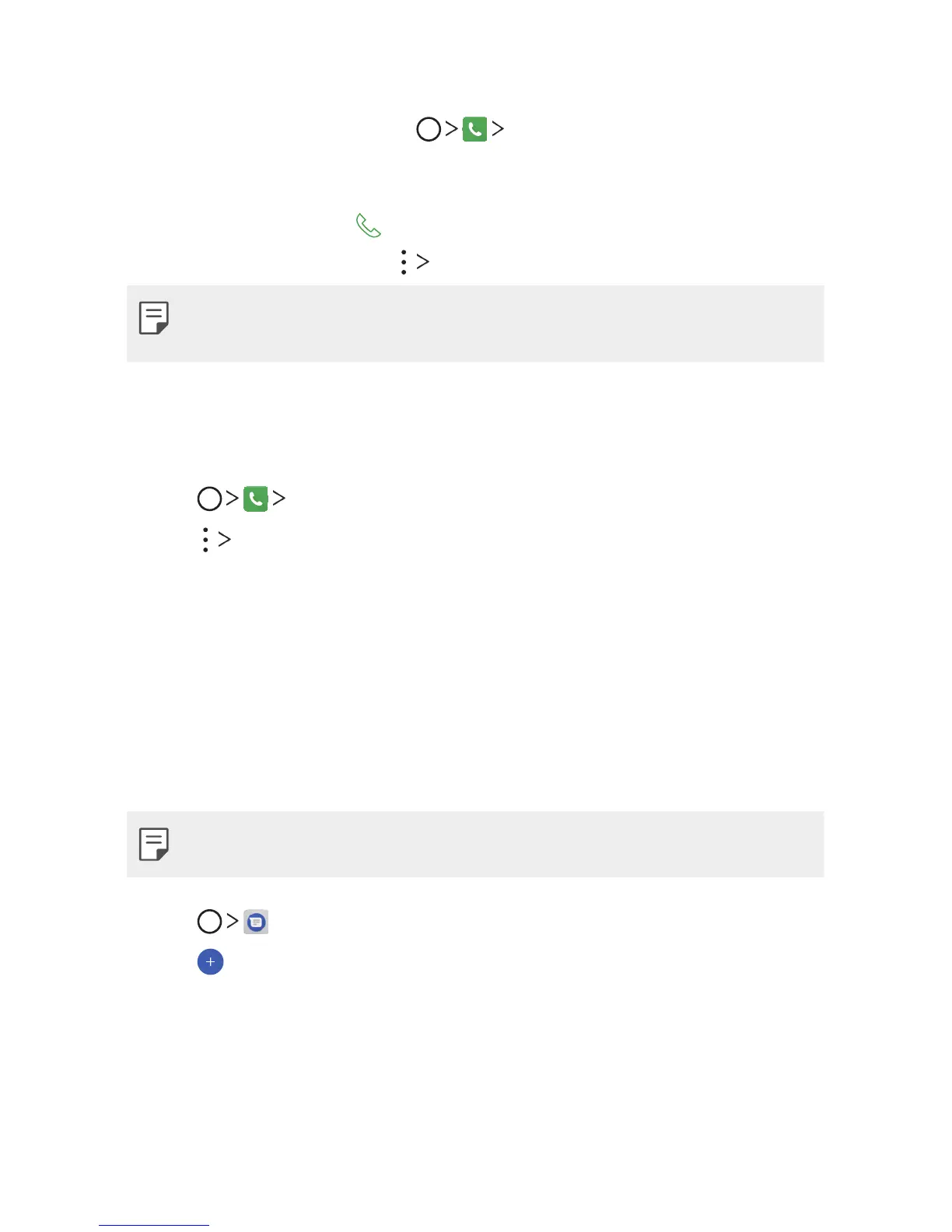Screen dimensions: 952x1232
Task: Click the note icon in lower gray box
Action: (x=154, y=844)
